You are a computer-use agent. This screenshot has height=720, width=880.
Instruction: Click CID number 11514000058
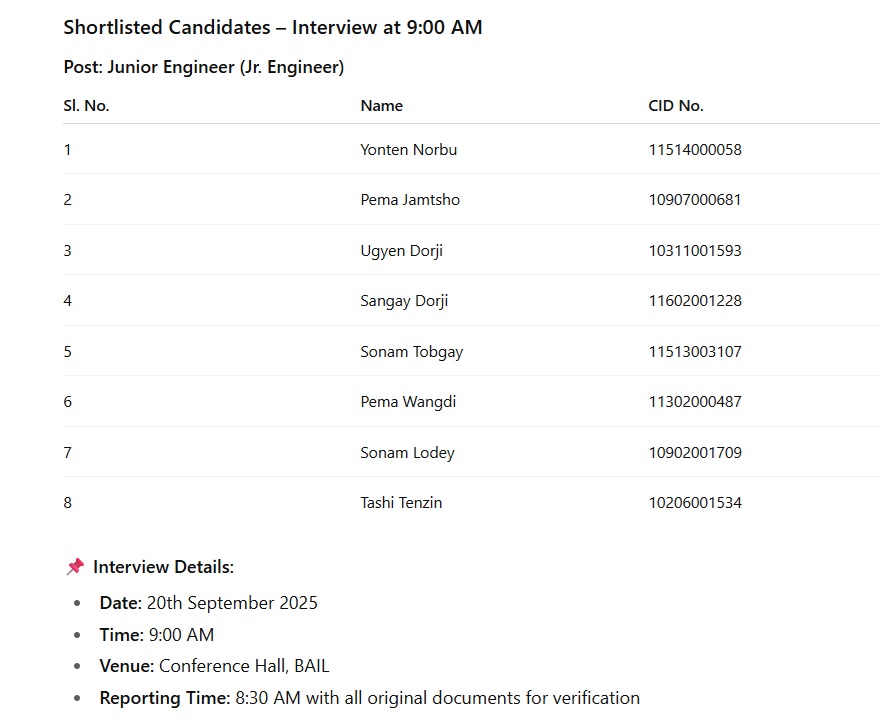[x=695, y=150]
